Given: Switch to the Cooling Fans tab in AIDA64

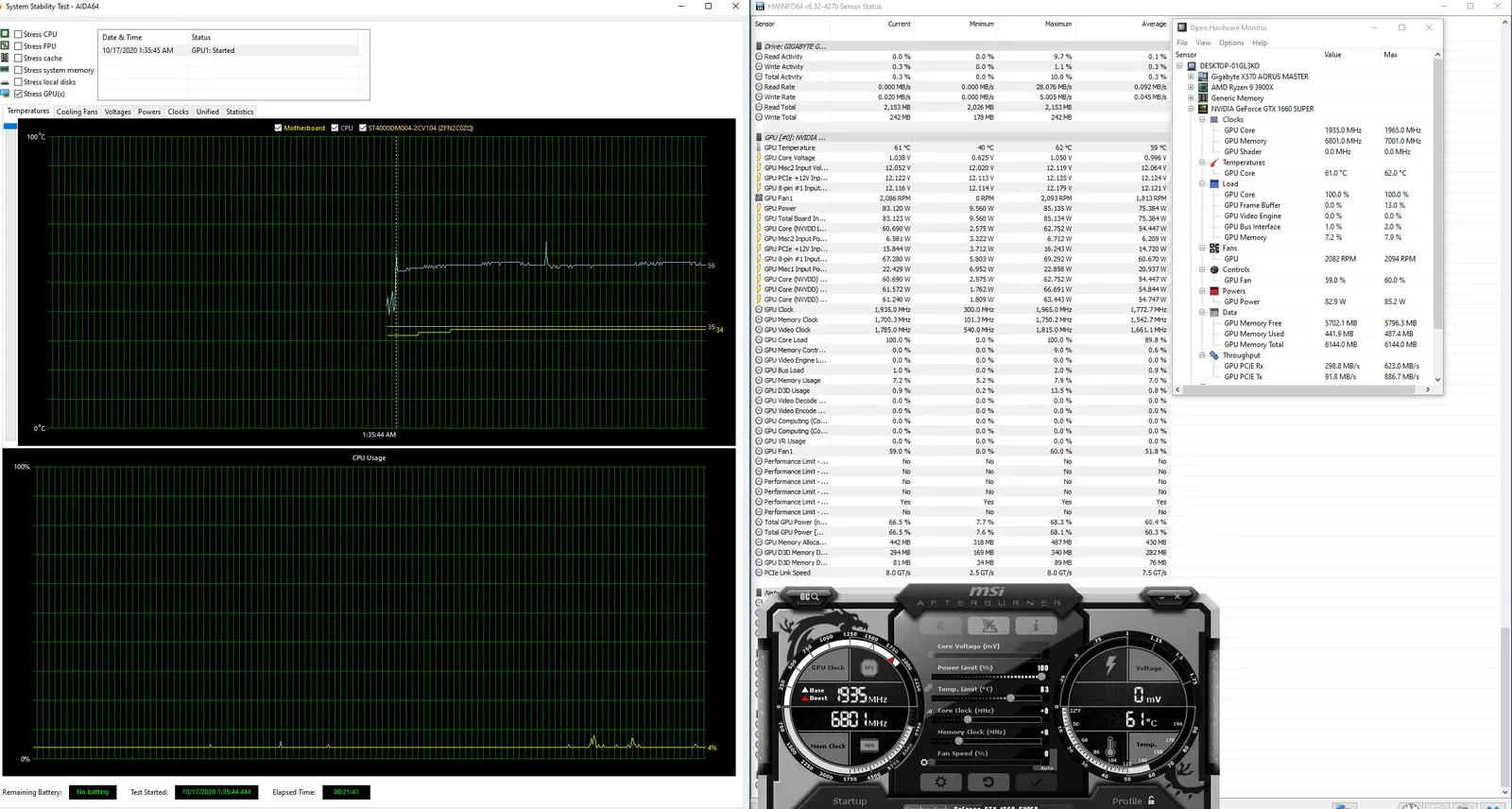Looking at the screenshot, I should tap(77, 112).
